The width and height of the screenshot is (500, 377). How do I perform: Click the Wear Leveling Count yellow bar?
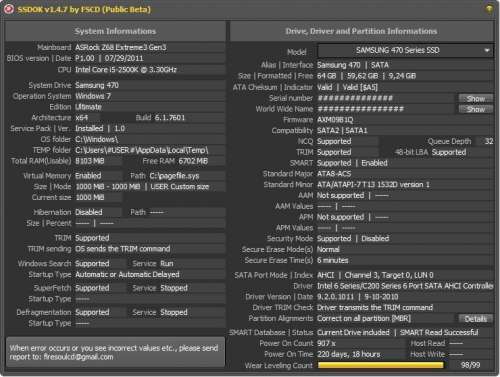coord(381,365)
